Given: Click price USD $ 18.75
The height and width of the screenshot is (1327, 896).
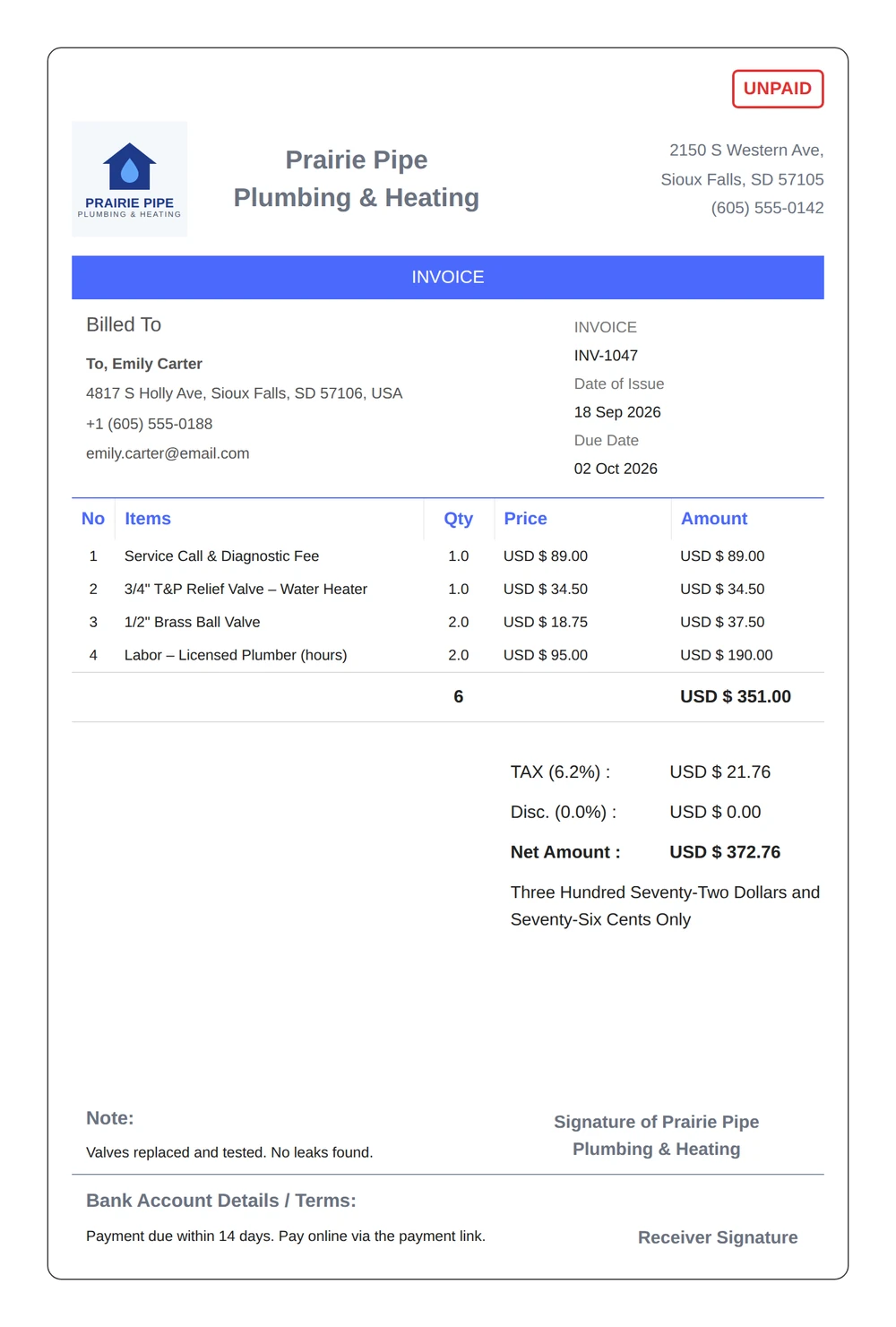Looking at the screenshot, I should coord(546,623).
